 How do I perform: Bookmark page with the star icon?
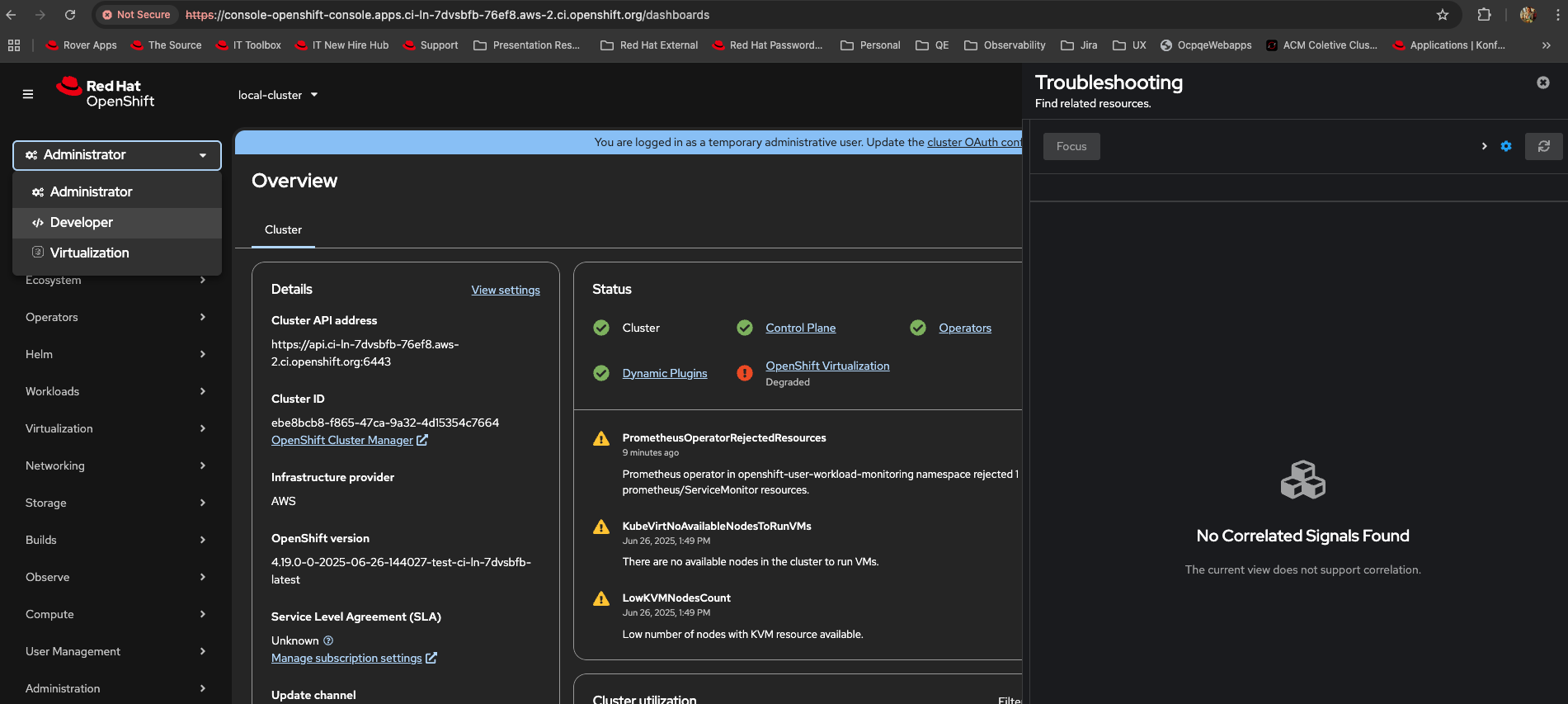(1442, 15)
